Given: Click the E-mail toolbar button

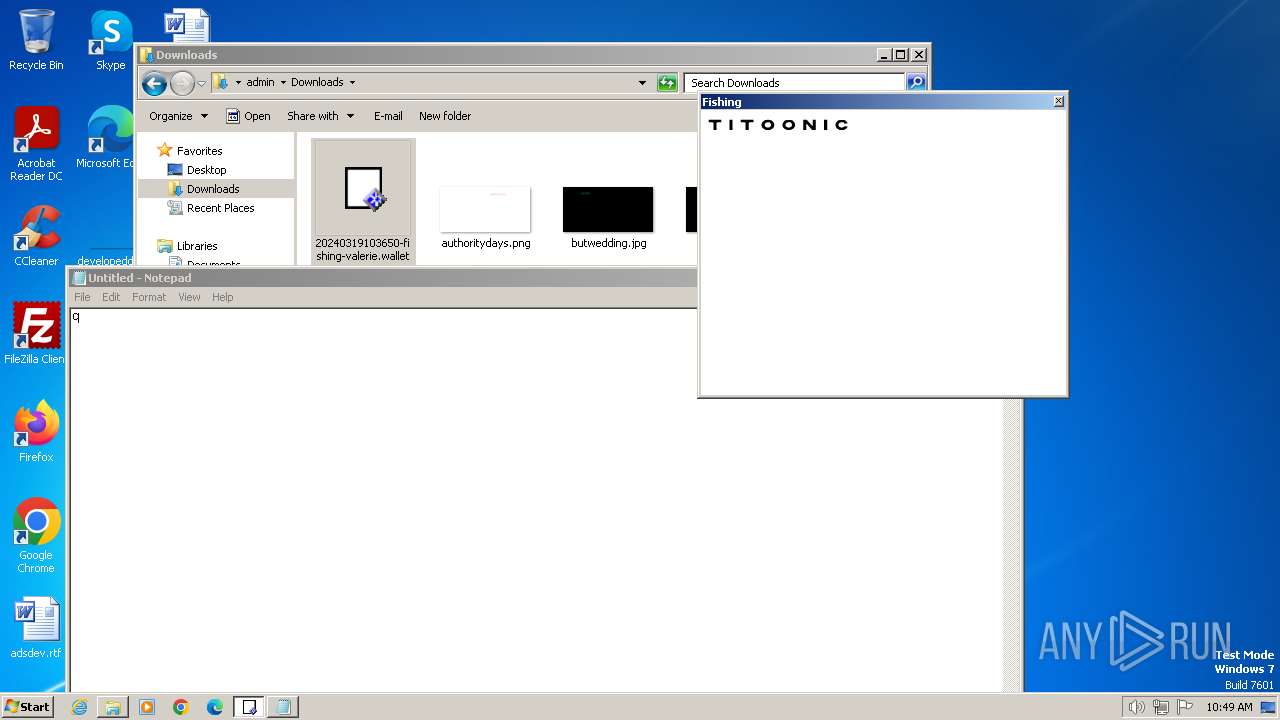Looking at the screenshot, I should coord(388,116).
